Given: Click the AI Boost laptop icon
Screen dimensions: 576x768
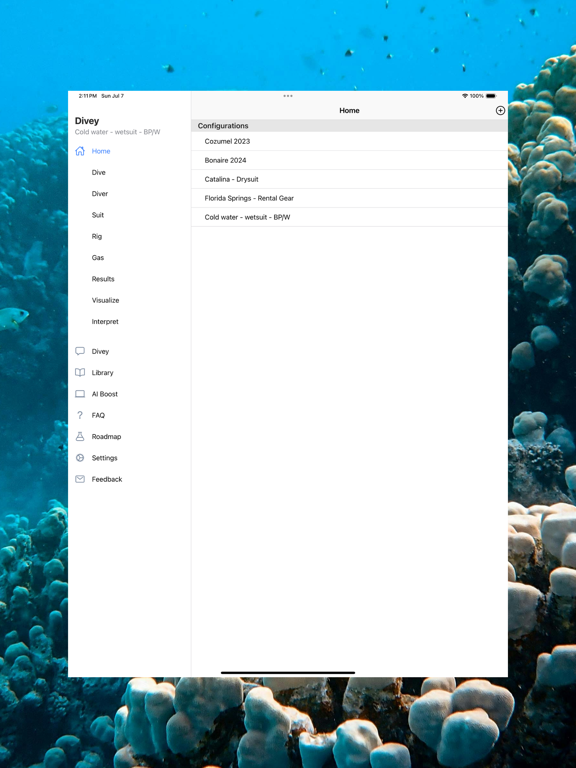Looking at the screenshot, I should point(80,394).
